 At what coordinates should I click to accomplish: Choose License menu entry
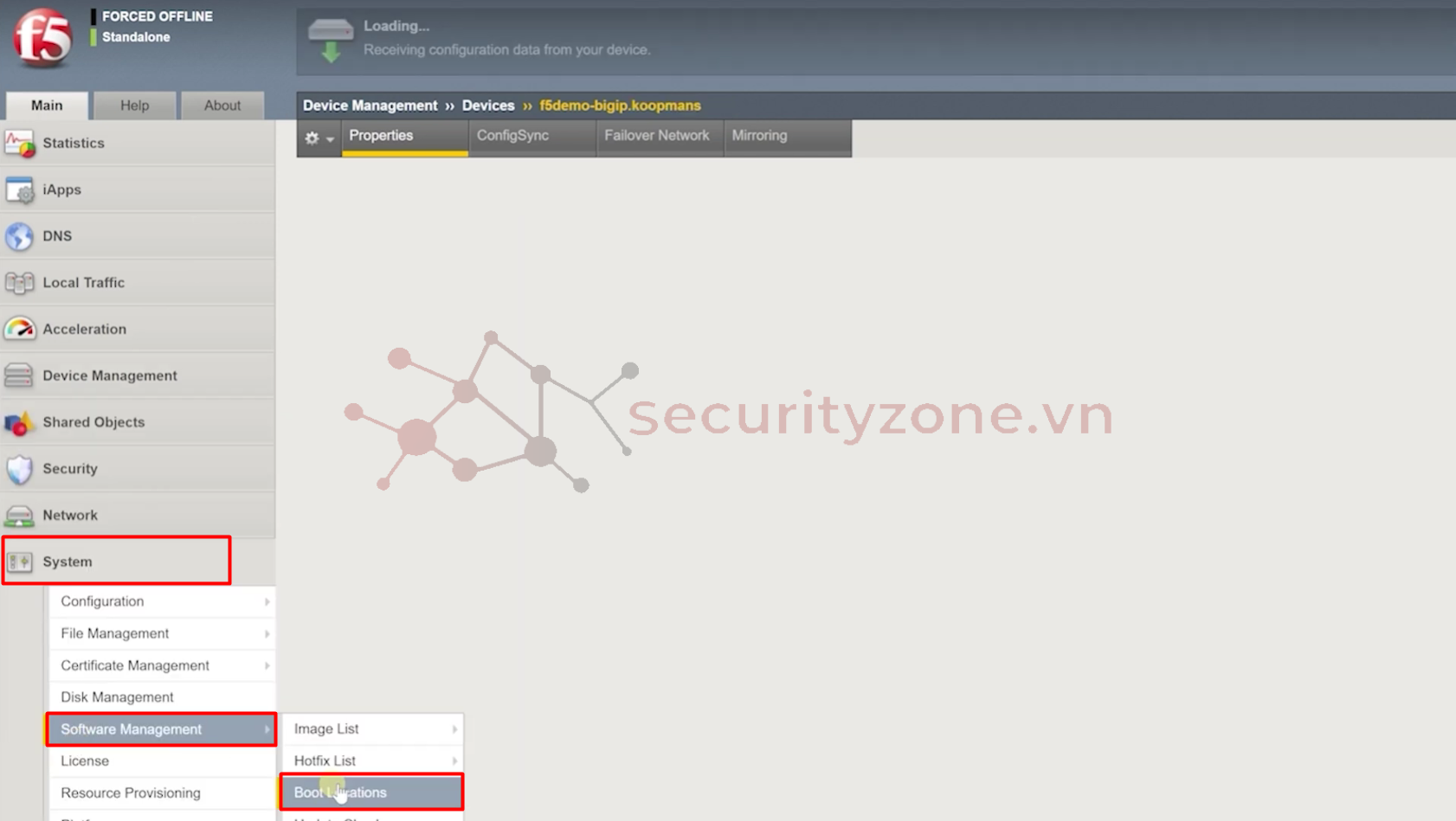click(x=162, y=761)
